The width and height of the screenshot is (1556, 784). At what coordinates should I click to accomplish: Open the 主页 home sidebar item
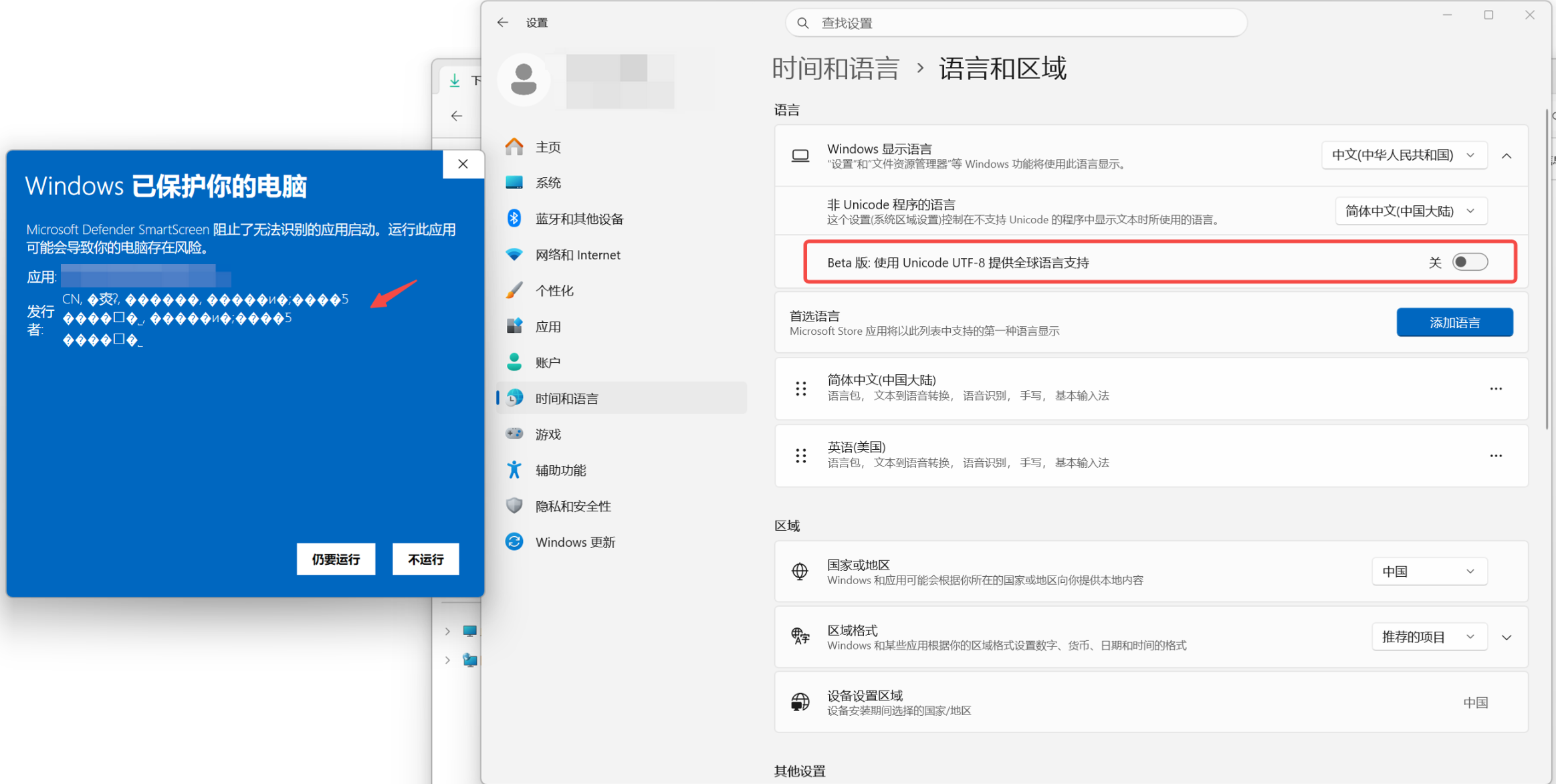621,146
